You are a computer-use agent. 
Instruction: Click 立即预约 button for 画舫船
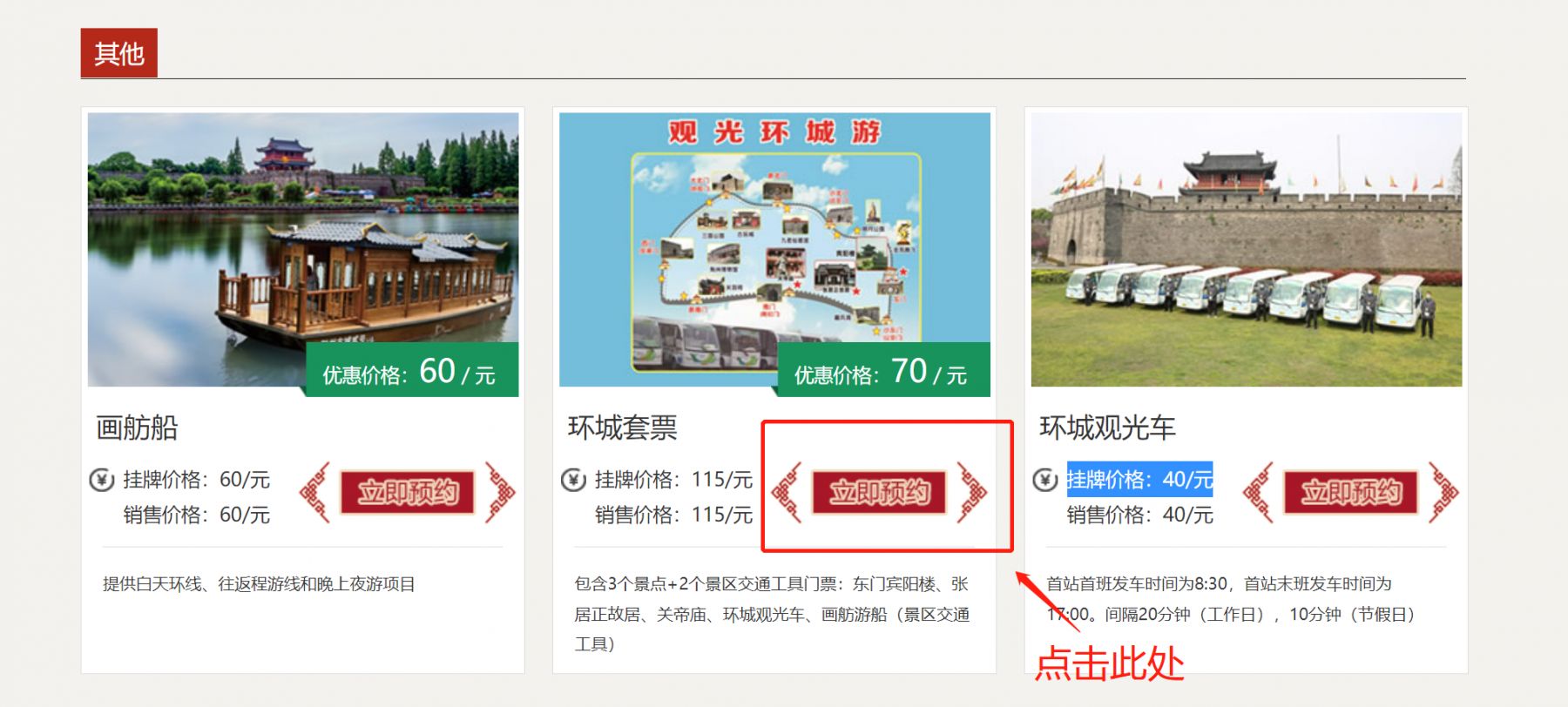pyautogui.click(x=407, y=493)
